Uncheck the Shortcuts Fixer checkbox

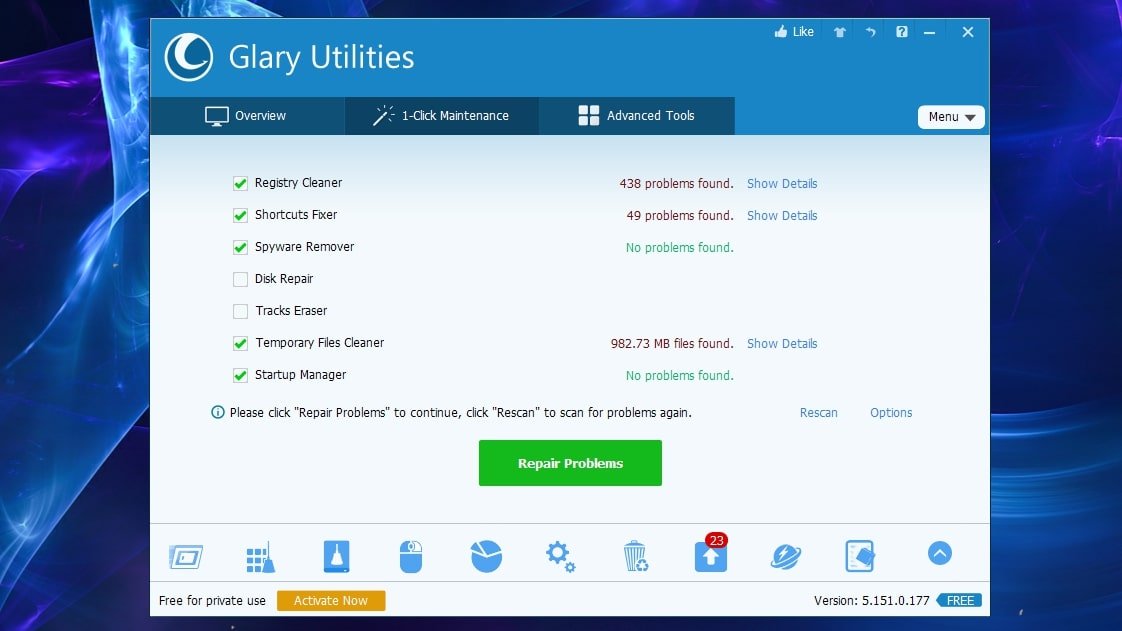click(240, 215)
